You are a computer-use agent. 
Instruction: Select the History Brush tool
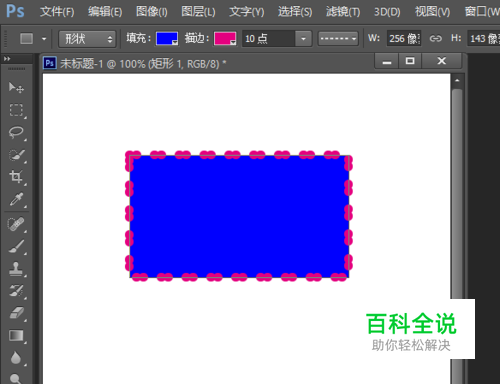pos(16,291)
